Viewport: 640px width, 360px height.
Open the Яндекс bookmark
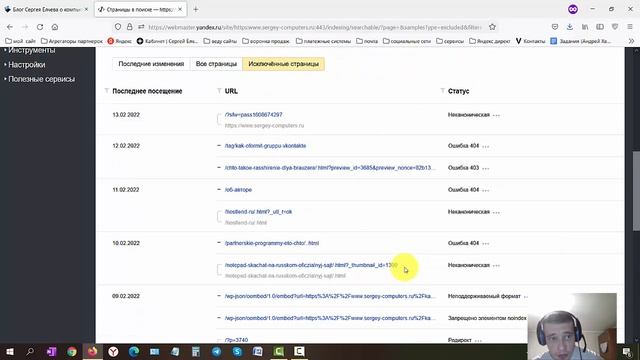tap(120, 41)
